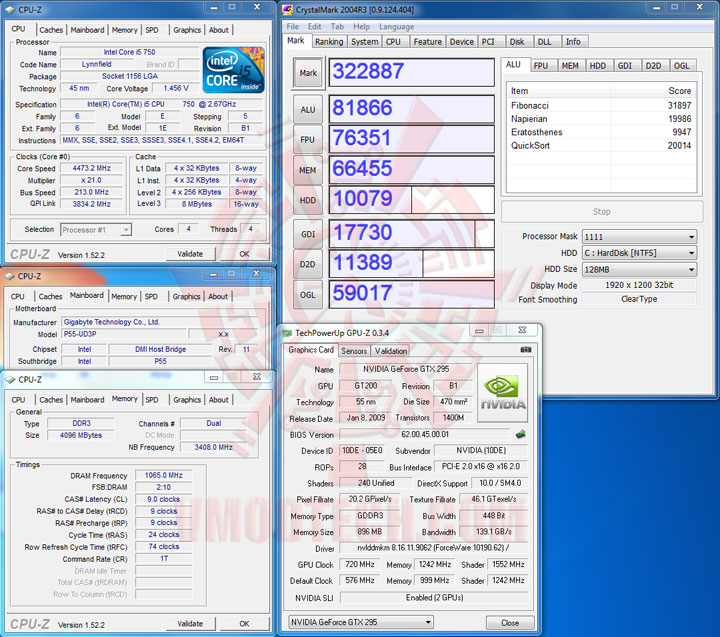
Task: Select the OGL results tab
Action: tap(681, 66)
